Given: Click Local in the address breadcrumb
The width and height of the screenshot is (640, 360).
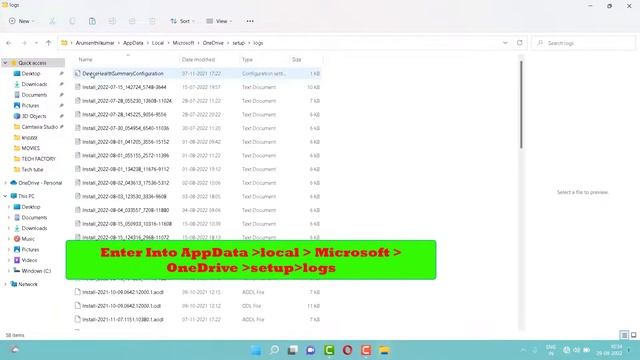Looking at the screenshot, I should [158, 43].
